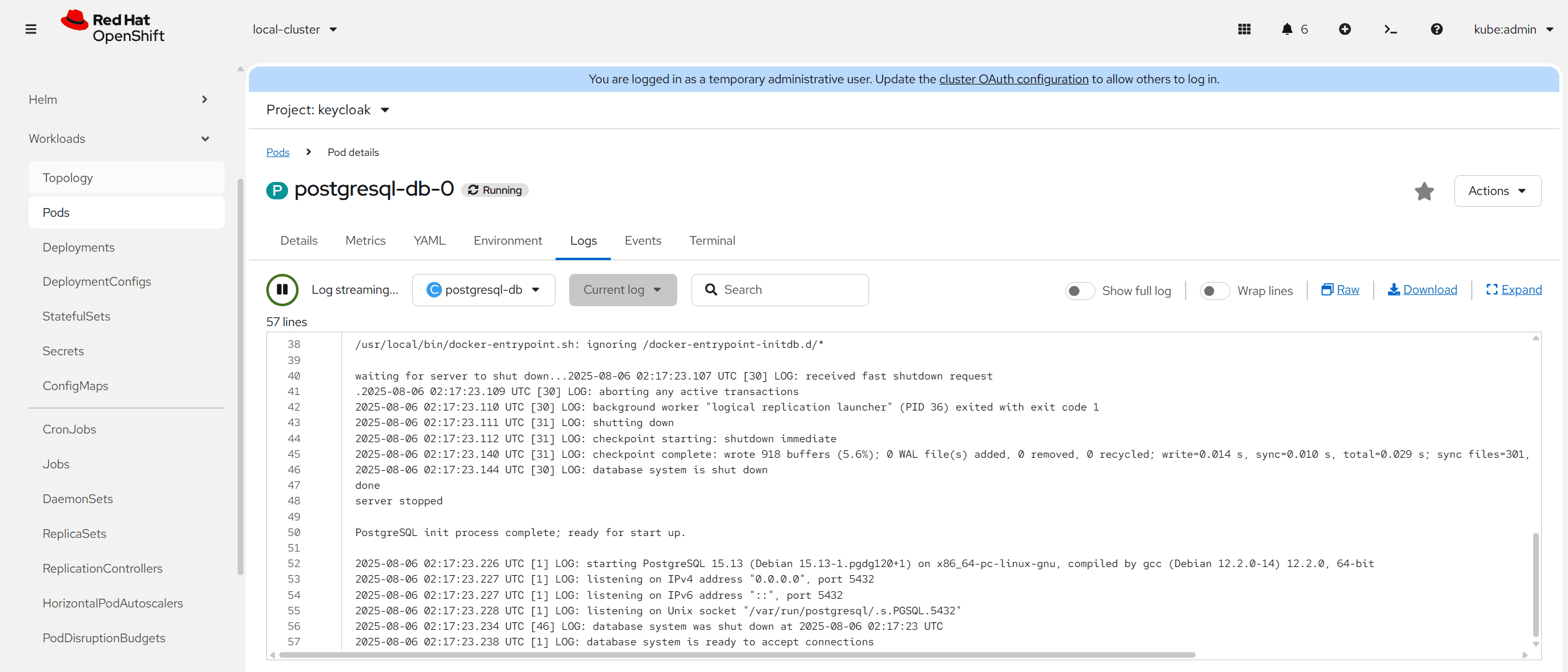The image size is (1568, 672).
Task: Click the Running status badge
Action: (x=495, y=190)
